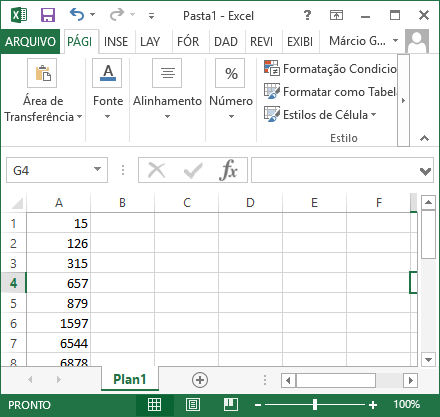Image resolution: width=440 pixels, height=417 pixels.
Task: Switch to the LAY ribbon tab
Action: coord(150,42)
